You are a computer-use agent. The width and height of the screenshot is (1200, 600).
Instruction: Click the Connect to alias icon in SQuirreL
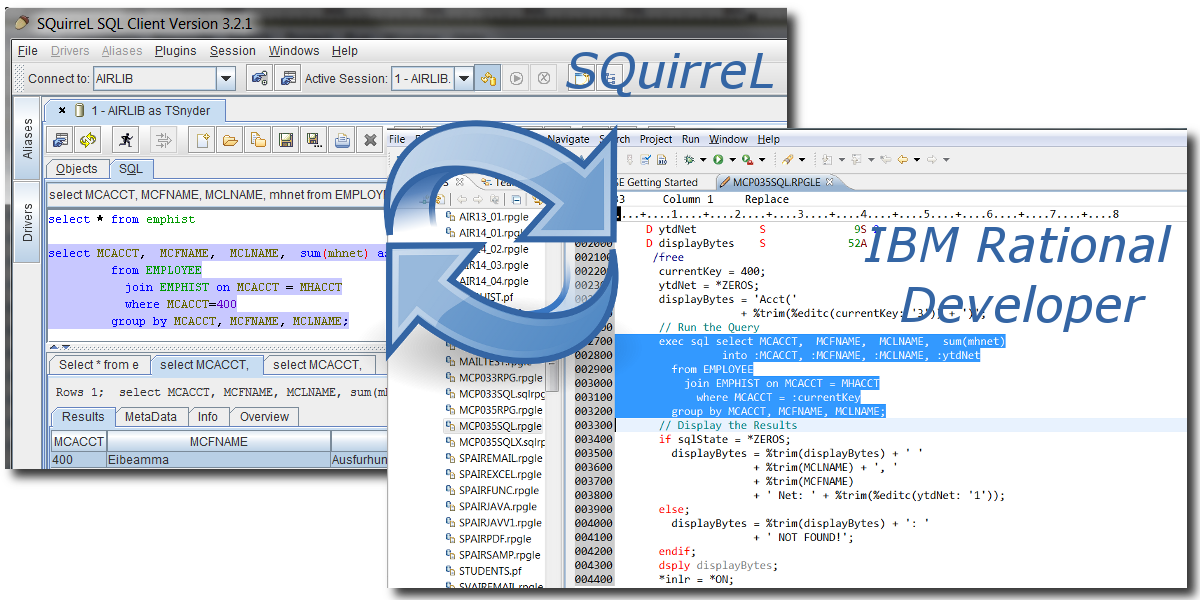click(x=259, y=78)
